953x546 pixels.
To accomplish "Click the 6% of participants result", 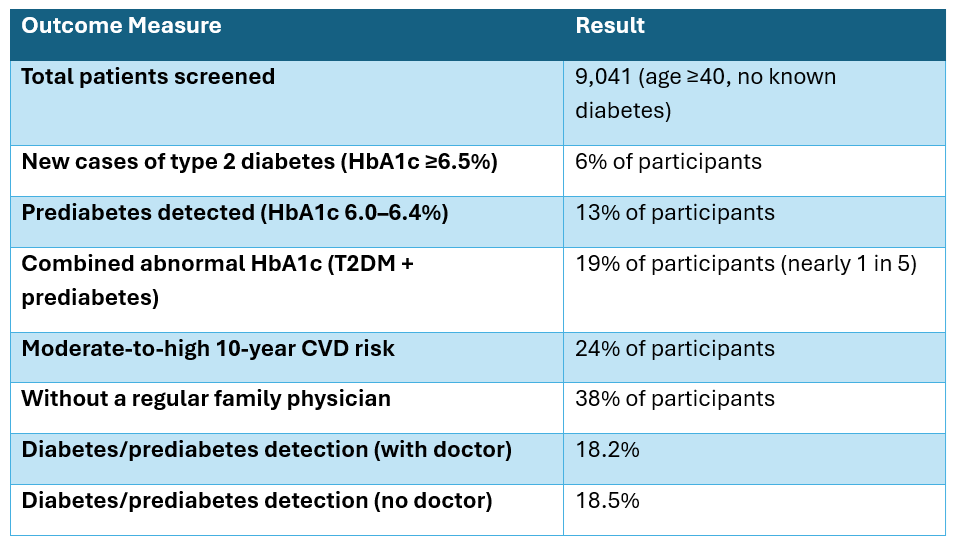I will (668, 162).
